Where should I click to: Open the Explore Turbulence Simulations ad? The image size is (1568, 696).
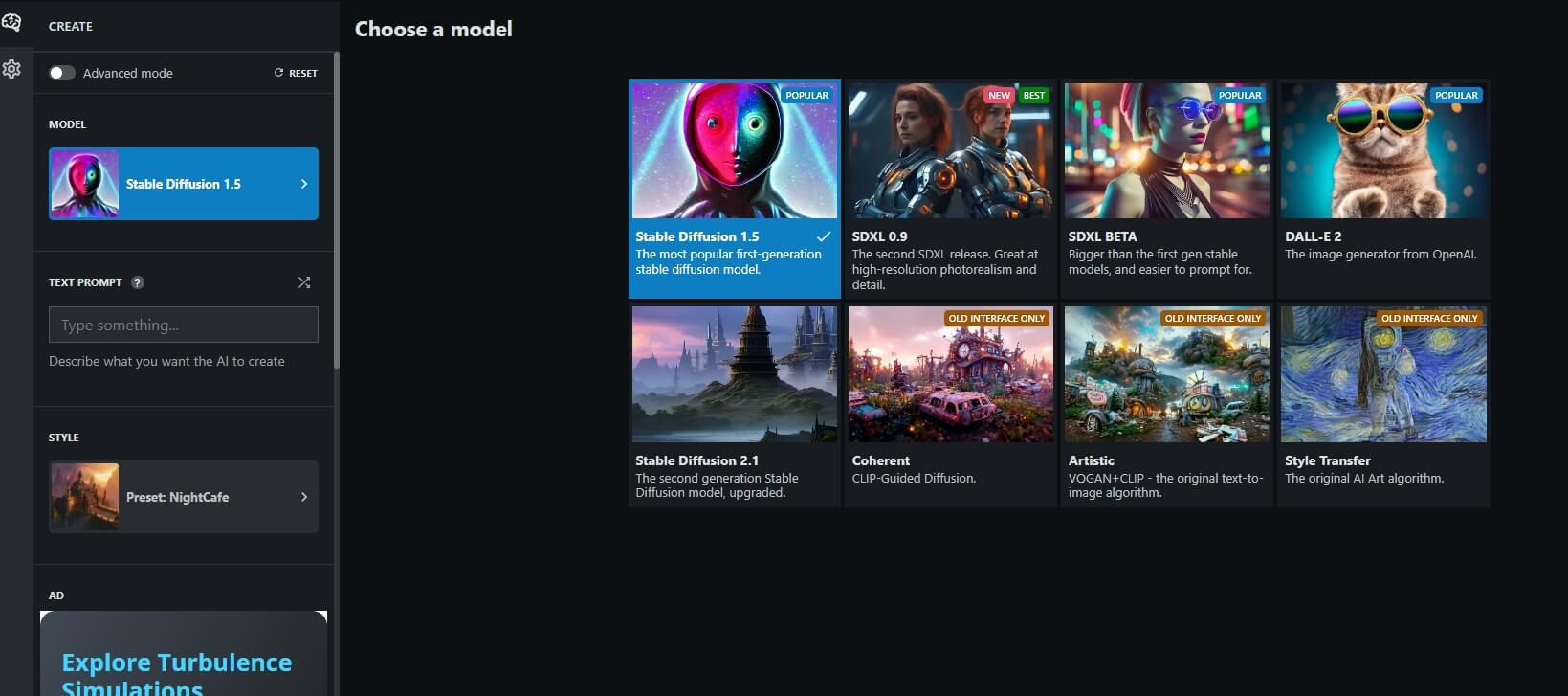(177, 670)
